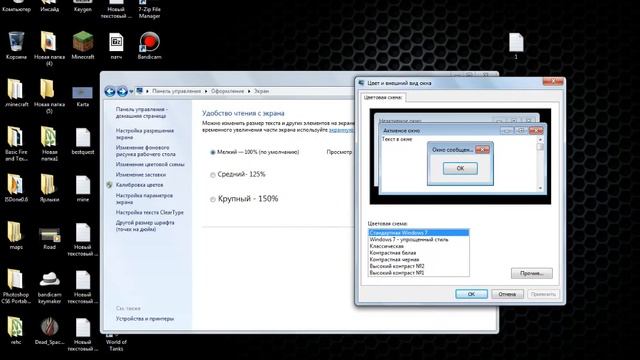Image resolution: width=640 pixels, height=360 pixels.
Task: Choose the Высокий контраст №2 scheme
Action: click(418, 266)
